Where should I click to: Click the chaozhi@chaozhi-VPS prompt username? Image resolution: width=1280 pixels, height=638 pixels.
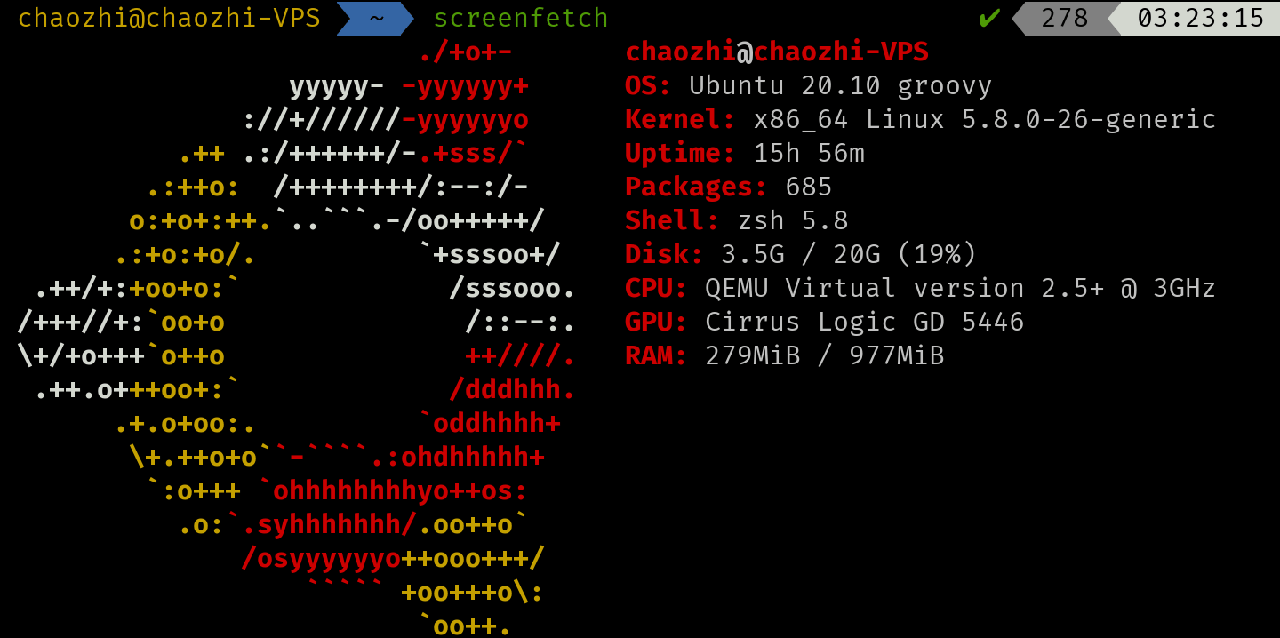(x=169, y=18)
